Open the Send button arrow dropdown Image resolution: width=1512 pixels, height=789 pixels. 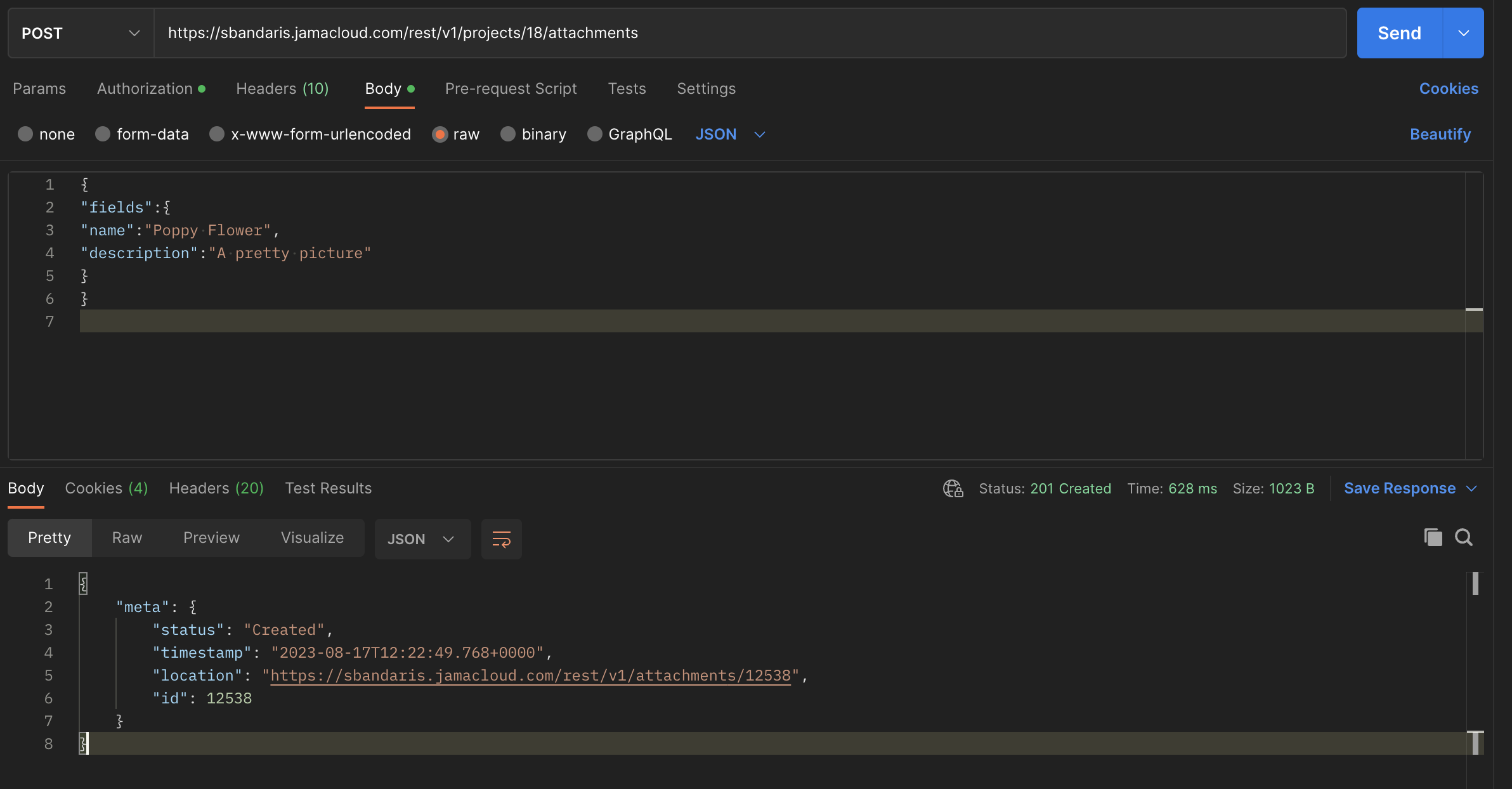point(1464,33)
